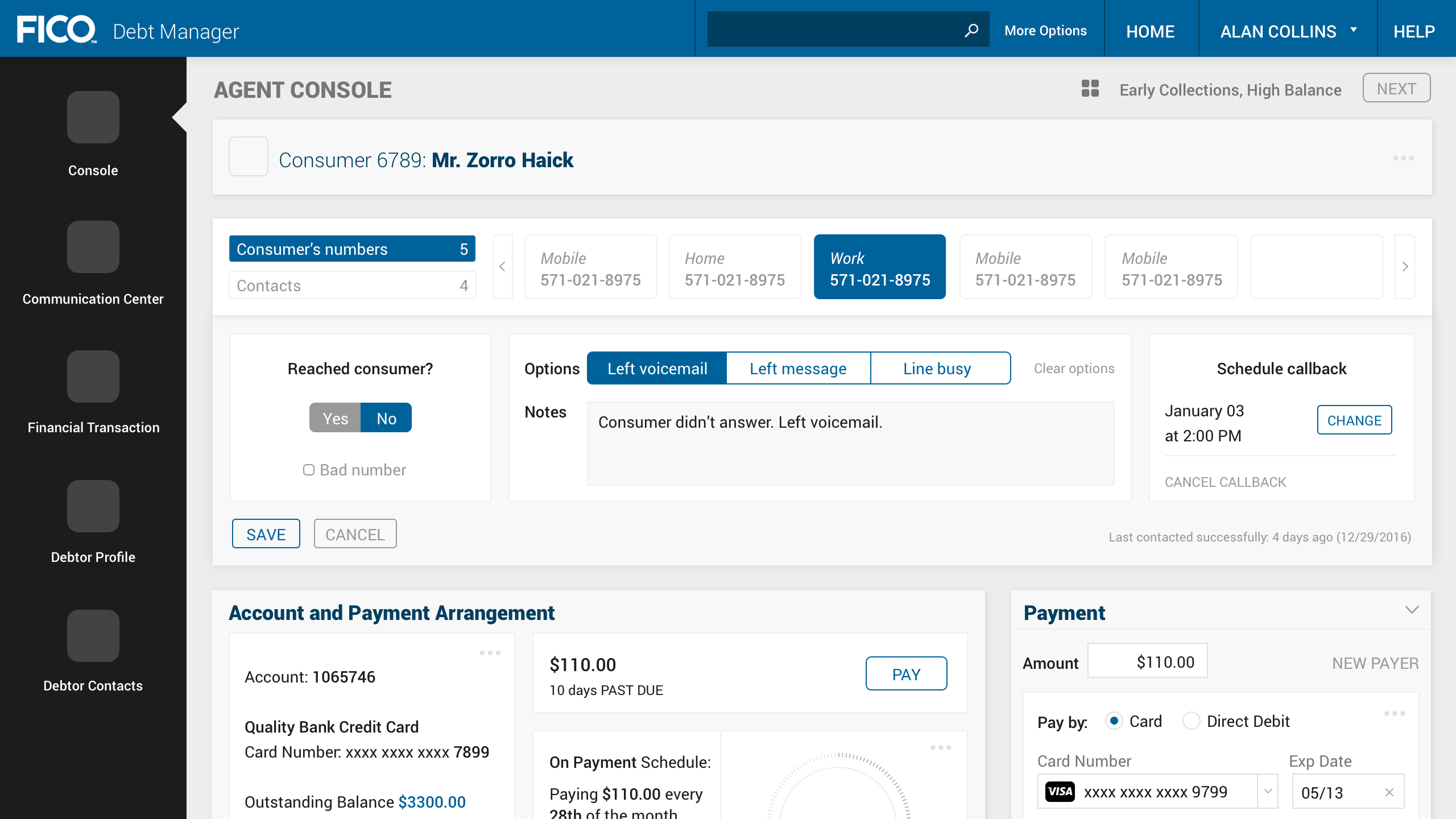Screen dimensions: 1456x819
Task: Click the Last contacted successfully note
Action: point(1260,537)
